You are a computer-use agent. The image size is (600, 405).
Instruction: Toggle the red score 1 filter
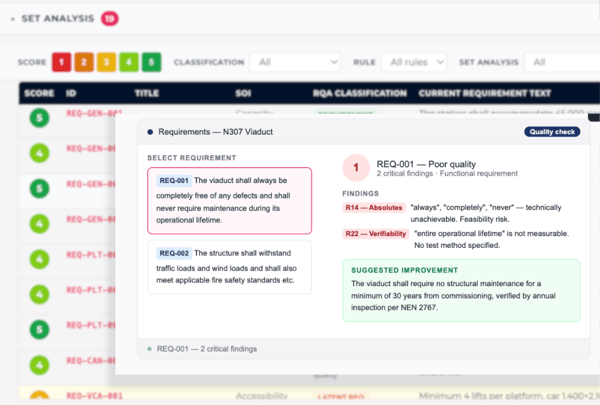click(x=62, y=62)
